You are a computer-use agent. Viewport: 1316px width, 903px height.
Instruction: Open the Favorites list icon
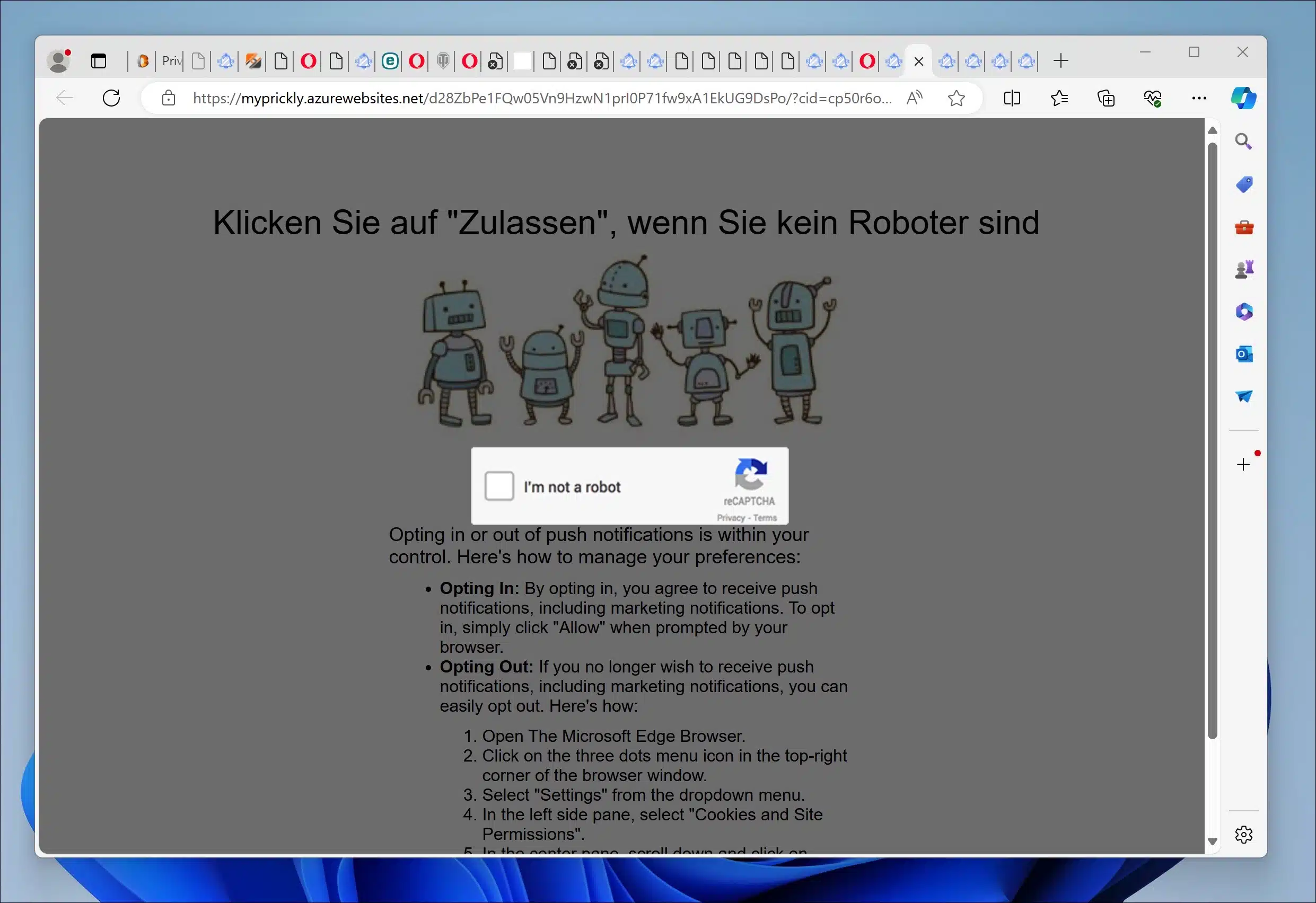click(1059, 99)
